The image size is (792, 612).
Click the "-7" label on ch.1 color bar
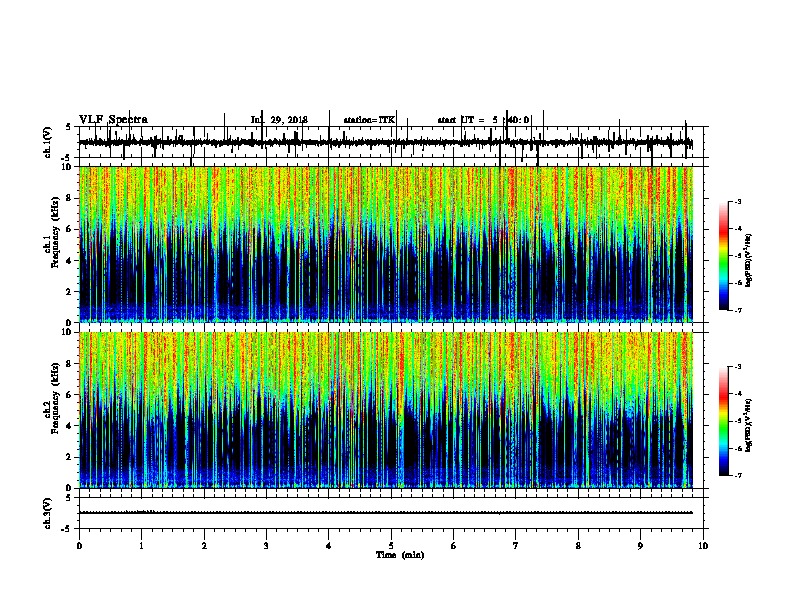(738, 310)
